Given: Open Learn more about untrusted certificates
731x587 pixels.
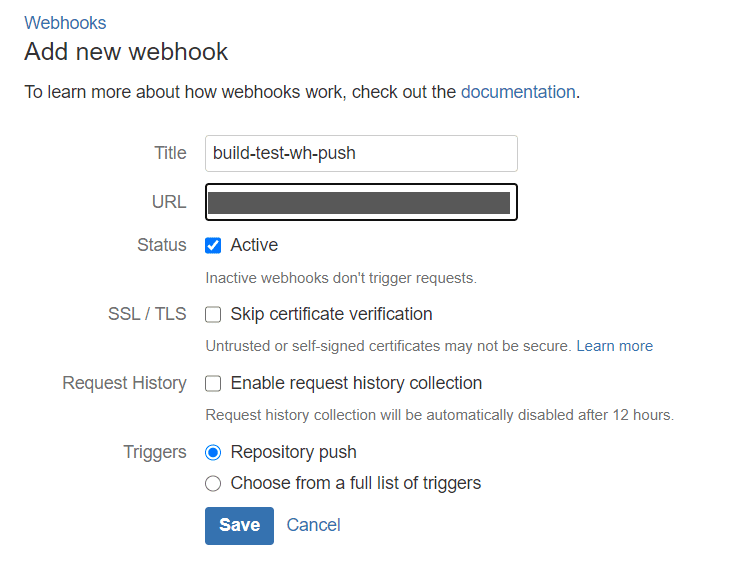Looking at the screenshot, I should coord(614,346).
